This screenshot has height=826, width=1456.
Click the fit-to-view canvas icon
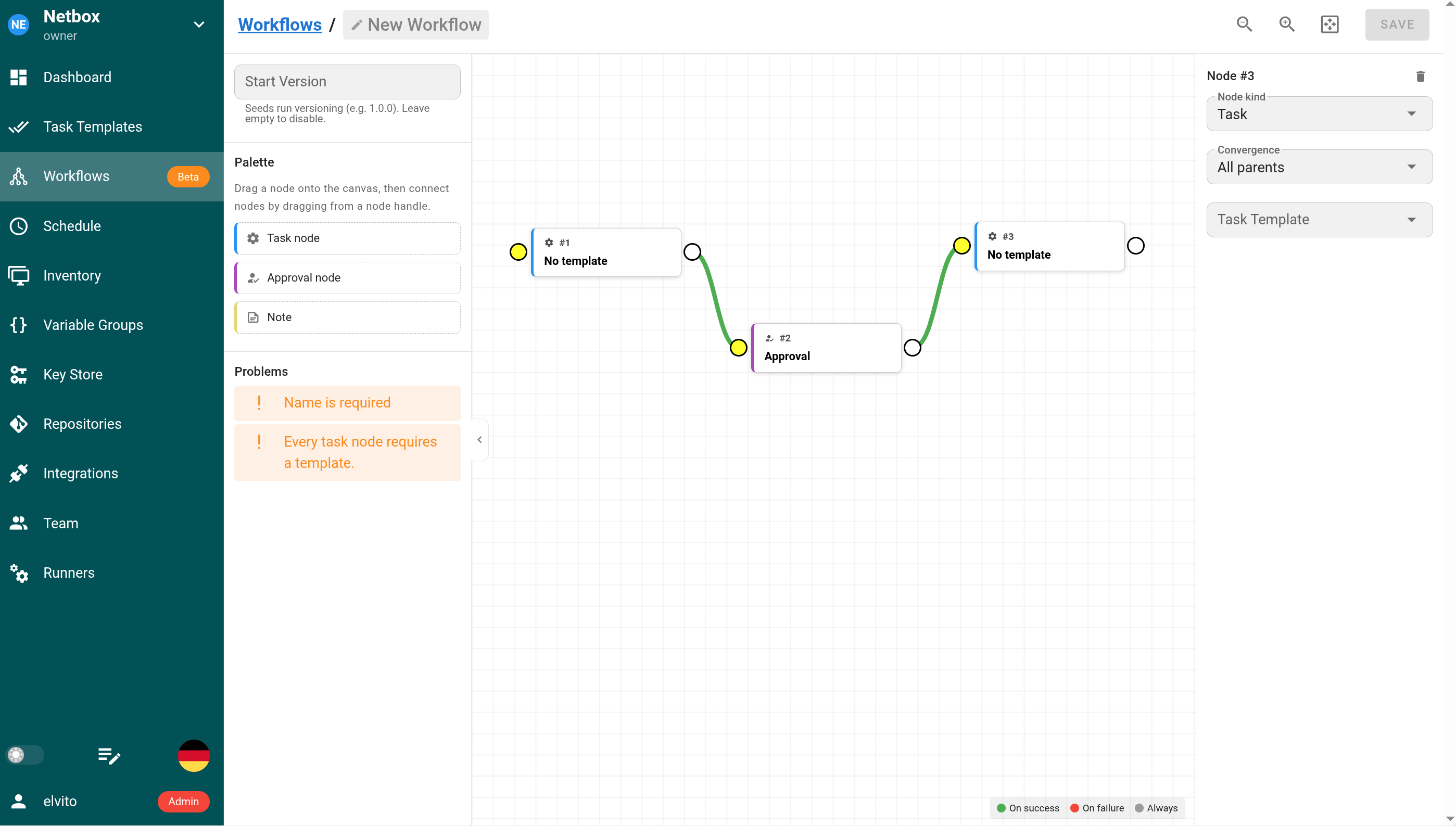[x=1329, y=24]
